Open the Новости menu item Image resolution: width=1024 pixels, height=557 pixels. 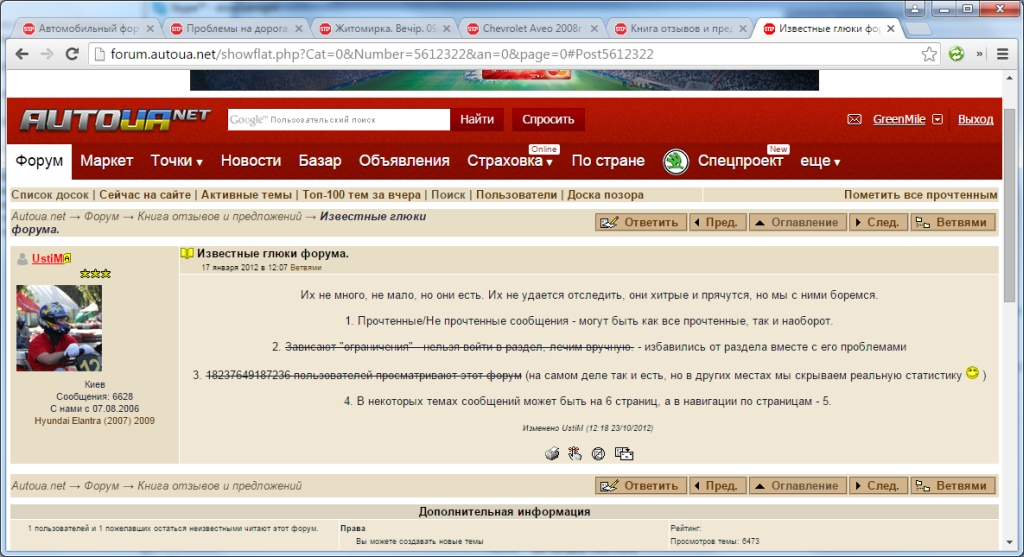[251, 161]
